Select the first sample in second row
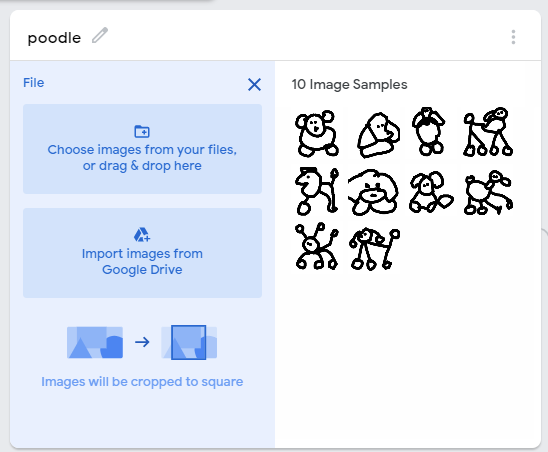This screenshot has width=548, height=452. [317, 190]
